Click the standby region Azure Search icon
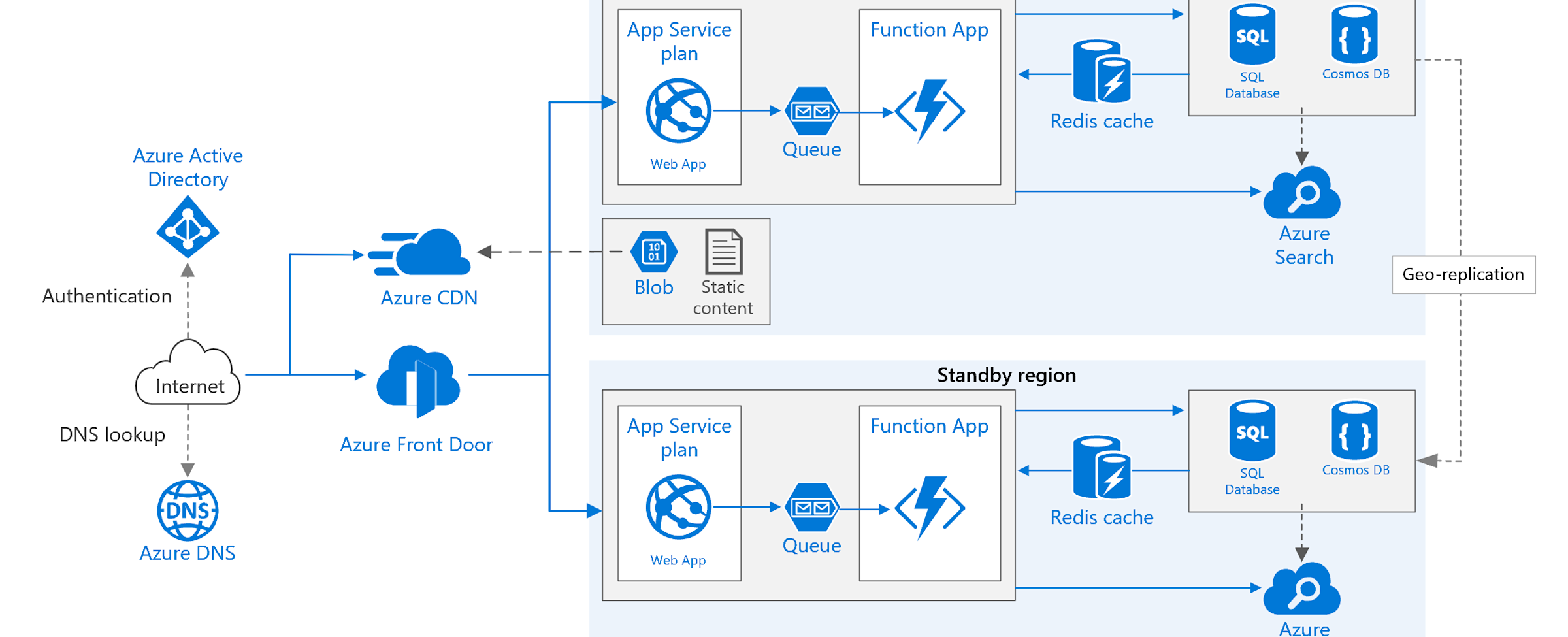The width and height of the screenshot is (1568, 637). [x=1302, y=589]
